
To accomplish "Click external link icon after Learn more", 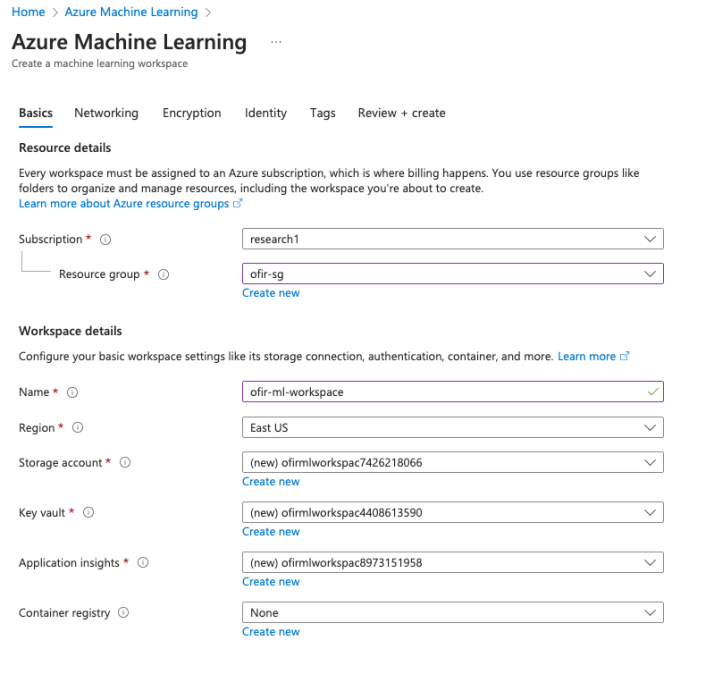I will [625, 356].
